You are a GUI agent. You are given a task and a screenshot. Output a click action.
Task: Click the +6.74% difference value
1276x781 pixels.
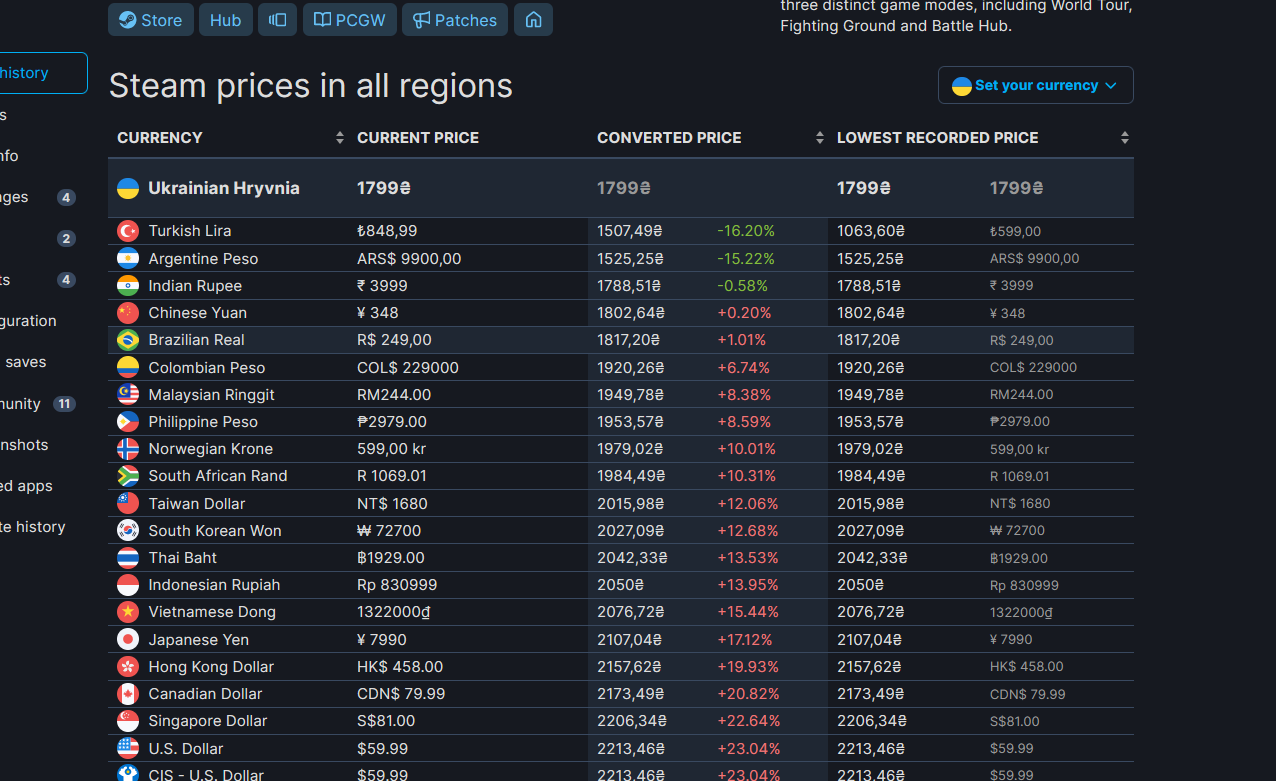click(x=744, y=367)
